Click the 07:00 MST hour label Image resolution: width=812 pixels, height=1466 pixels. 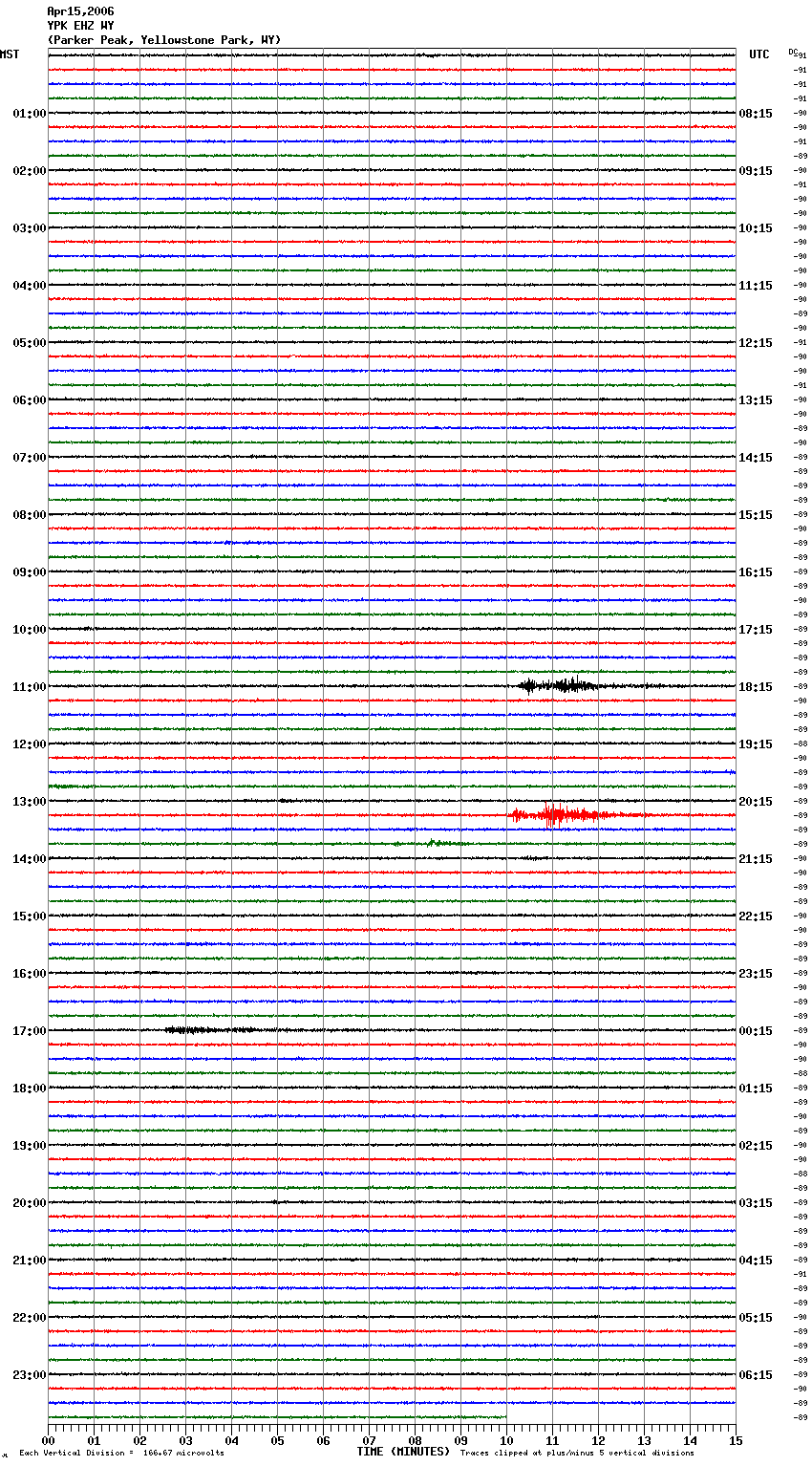point(29,458)
